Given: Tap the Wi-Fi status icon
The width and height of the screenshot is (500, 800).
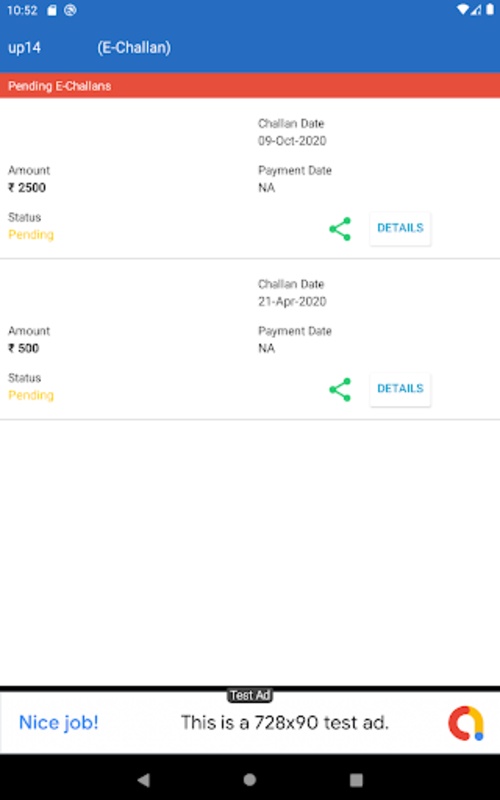Looking at the screenshot, I should point(462,10).
